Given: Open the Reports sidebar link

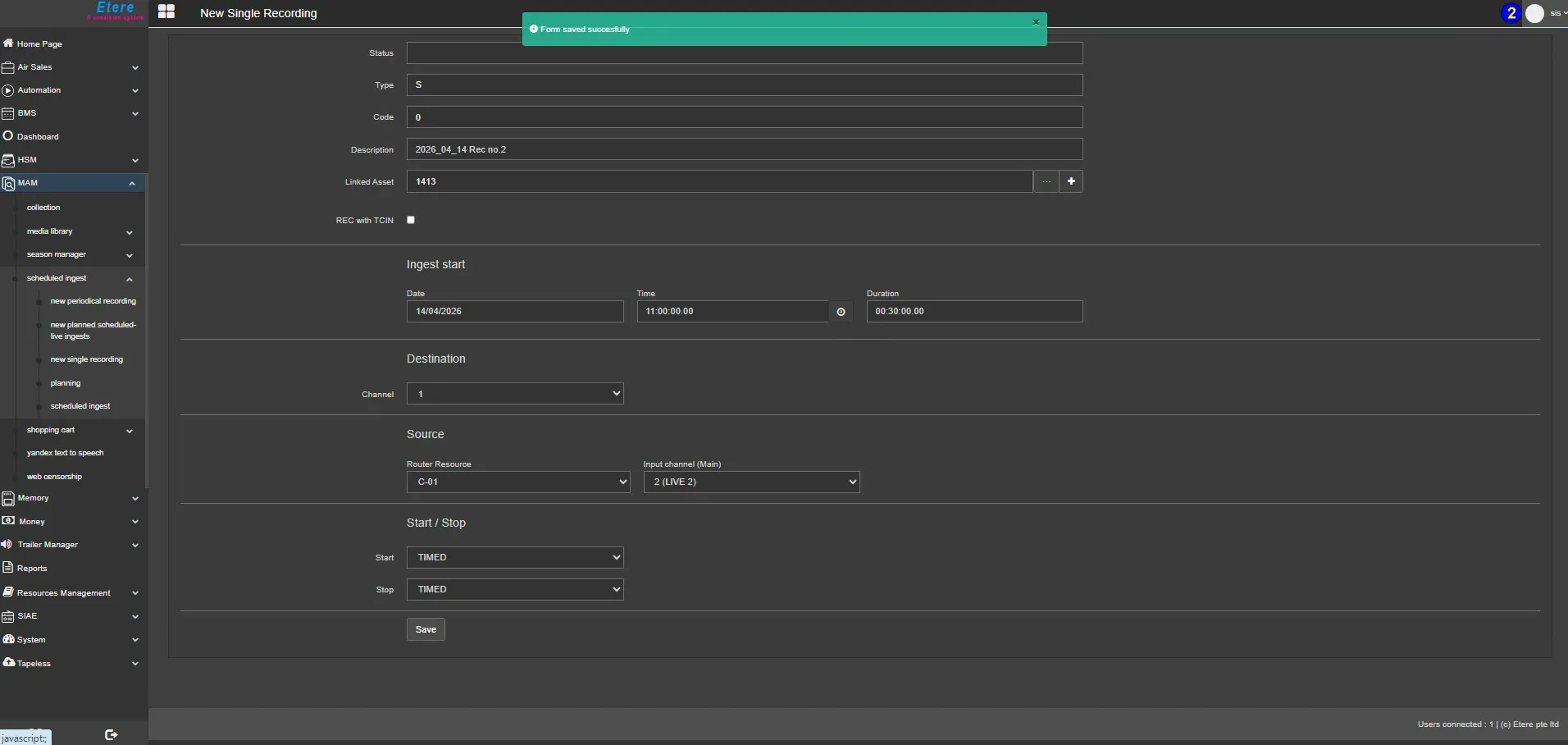Looking at the screenshot, I should (x=32, y=568).
